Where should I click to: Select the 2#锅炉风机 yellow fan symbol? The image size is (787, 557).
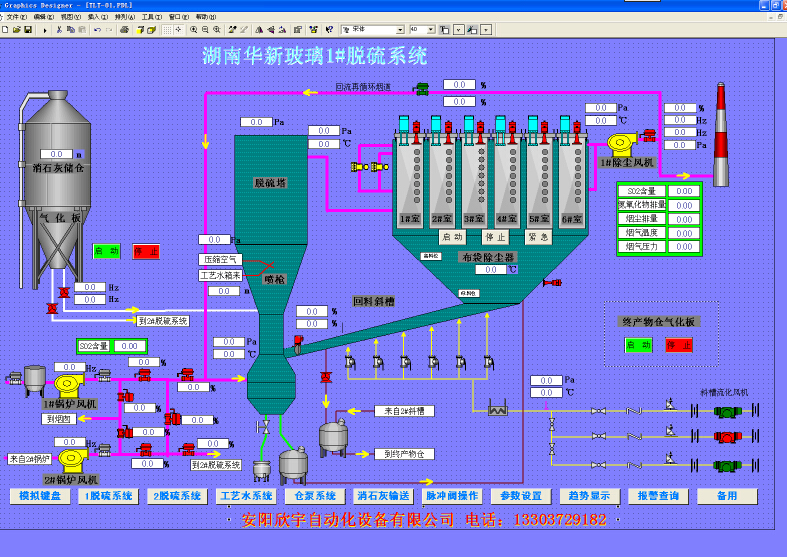73,460
